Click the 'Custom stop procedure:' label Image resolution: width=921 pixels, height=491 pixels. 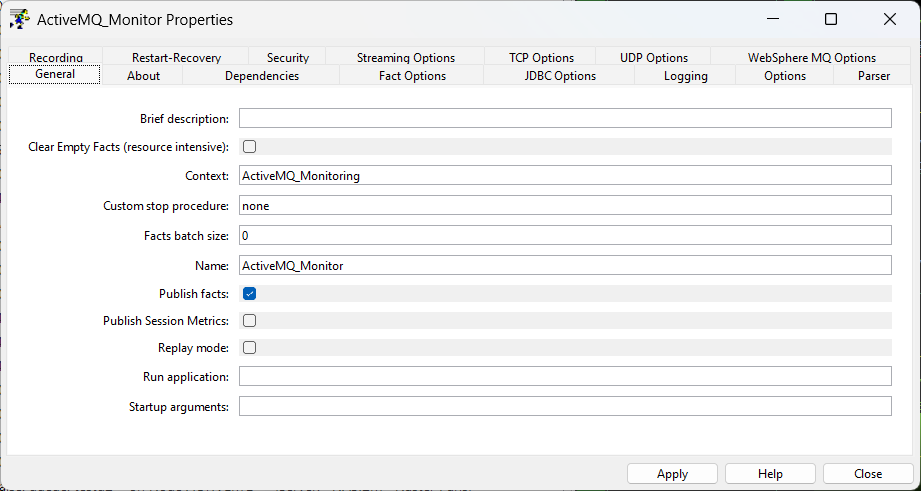click(166, 206)
